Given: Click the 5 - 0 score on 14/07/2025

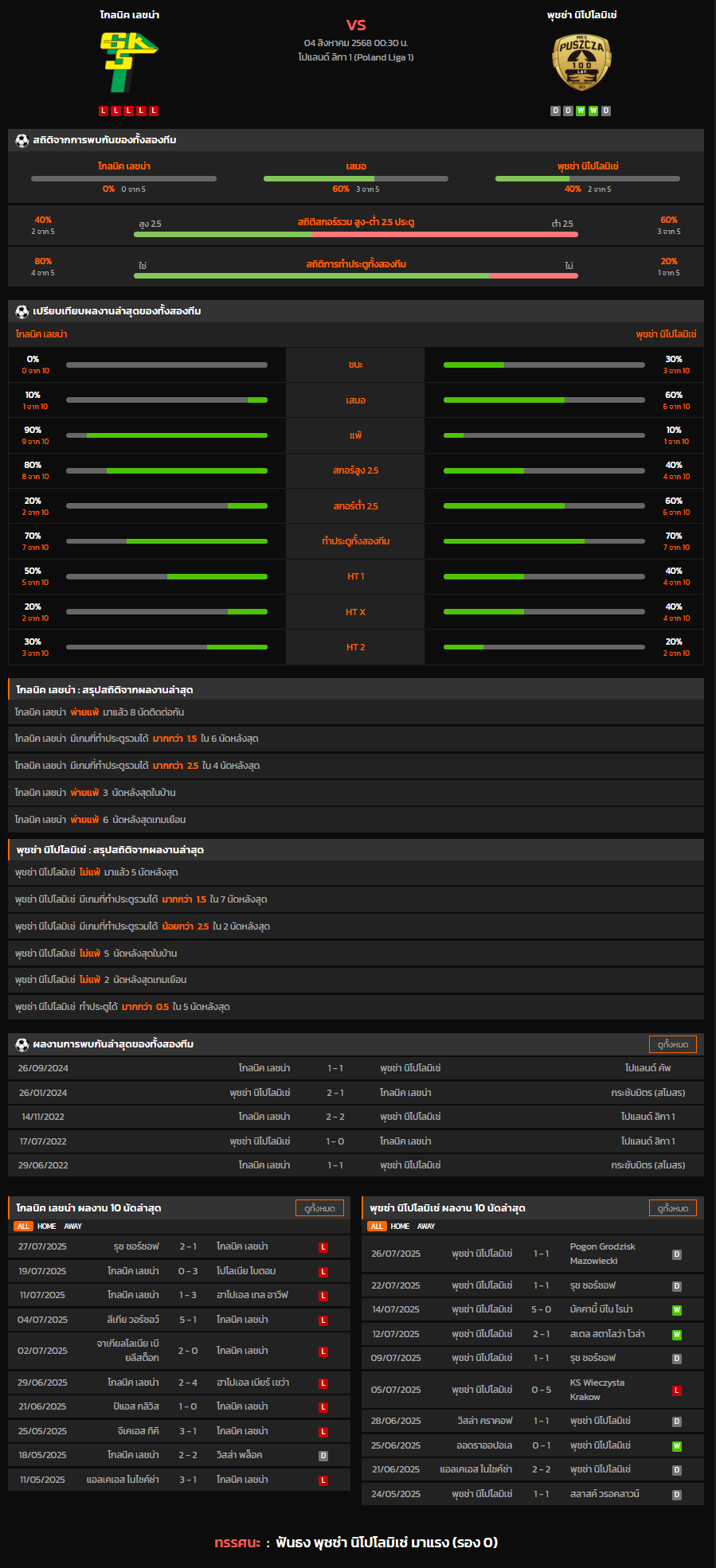Looking at the screenshot, I should click(542, 1309).
